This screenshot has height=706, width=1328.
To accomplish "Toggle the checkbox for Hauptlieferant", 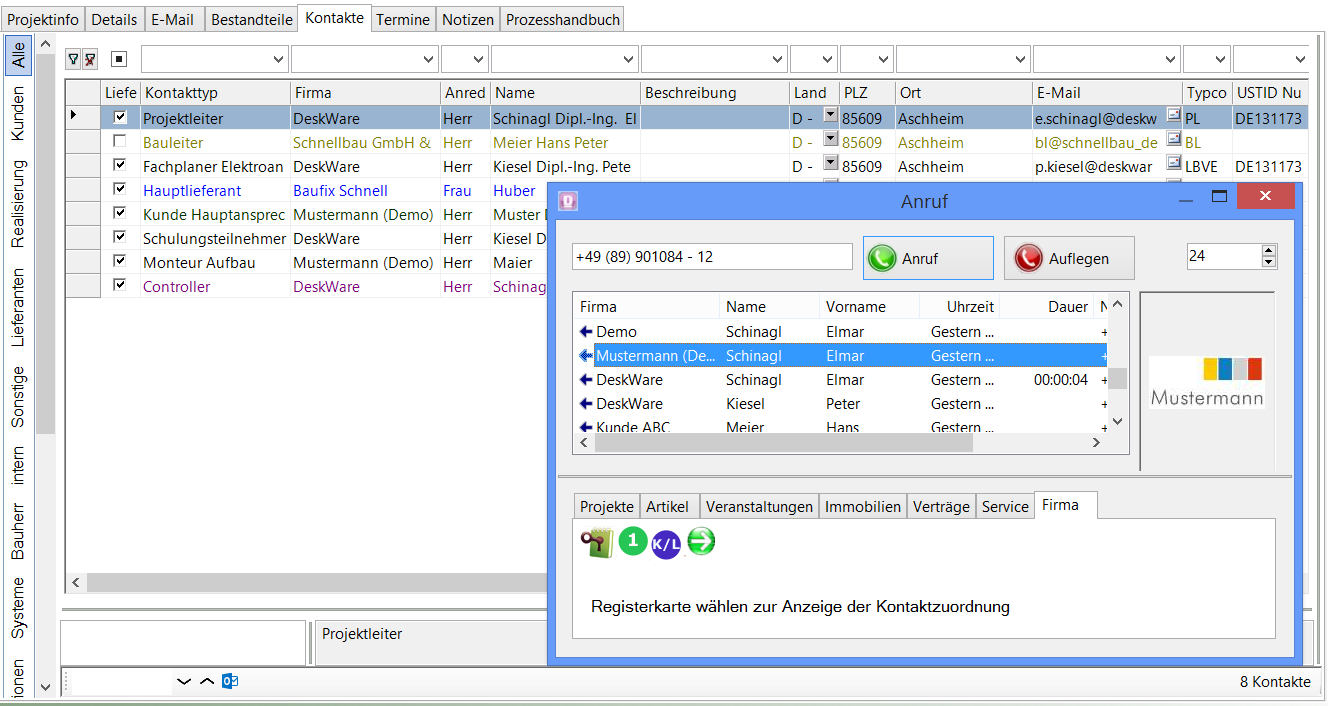I will pos(120,189).
